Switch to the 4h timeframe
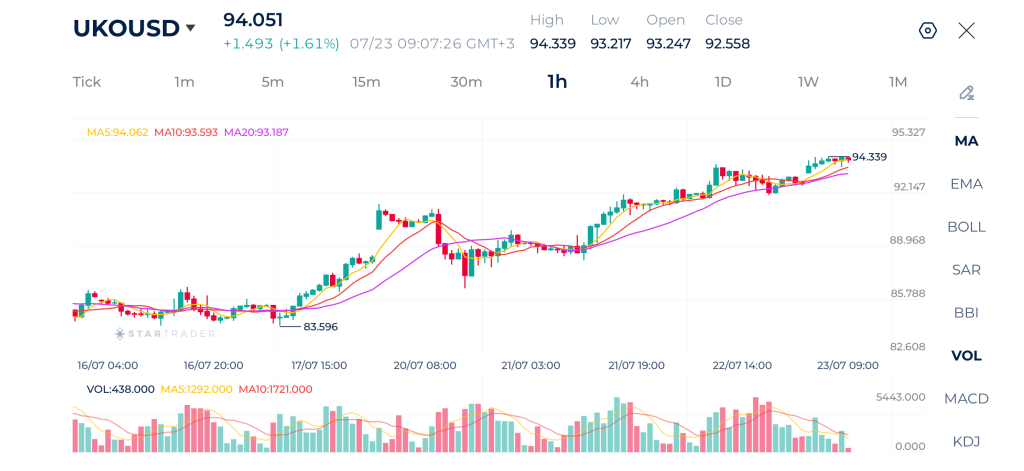 point(639,82)
